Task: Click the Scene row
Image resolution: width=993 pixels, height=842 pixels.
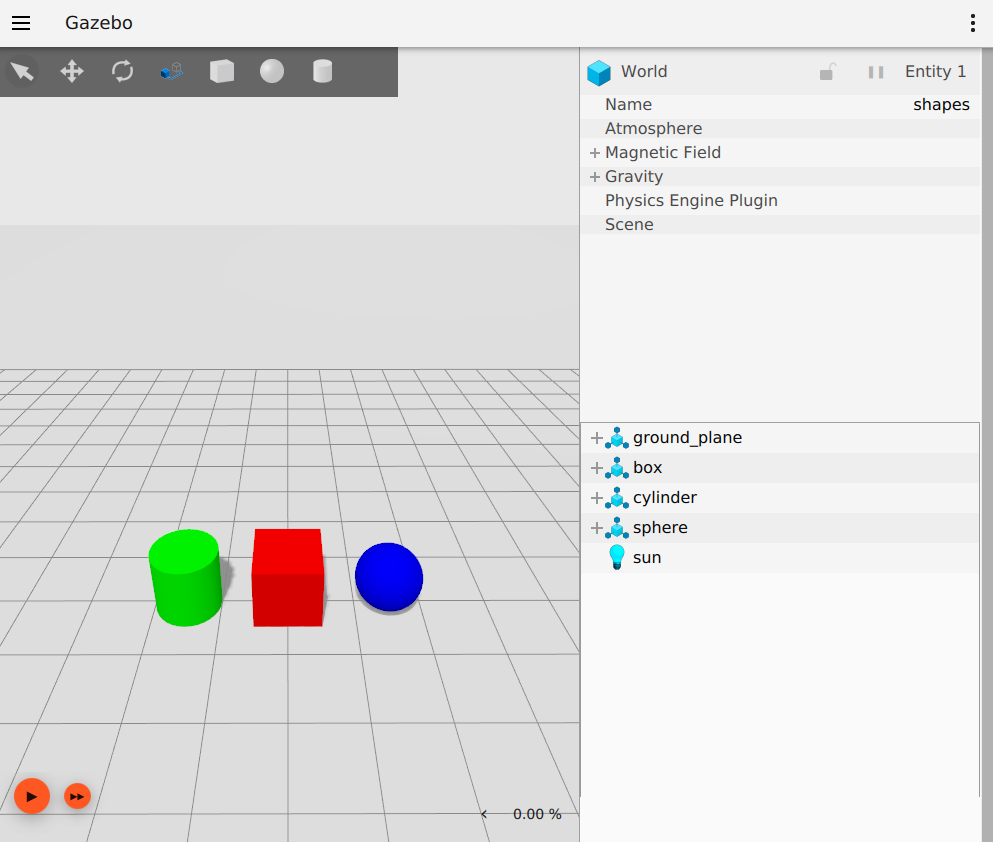Action: (x=780, y=225)
